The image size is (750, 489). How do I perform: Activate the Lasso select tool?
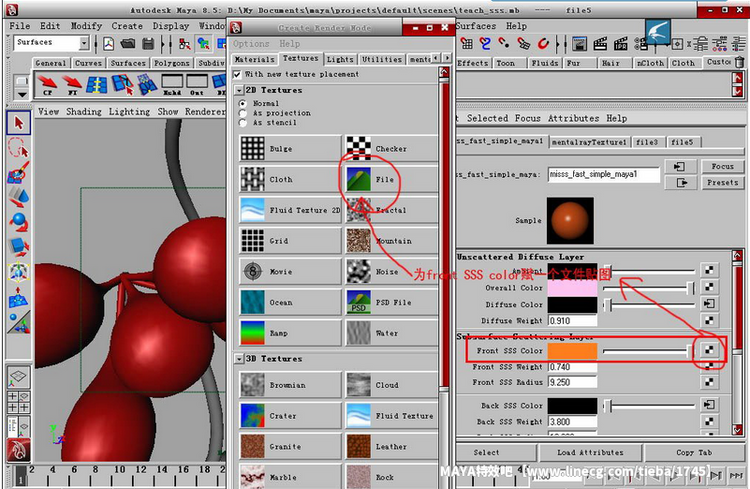click(x=19, y=147)
